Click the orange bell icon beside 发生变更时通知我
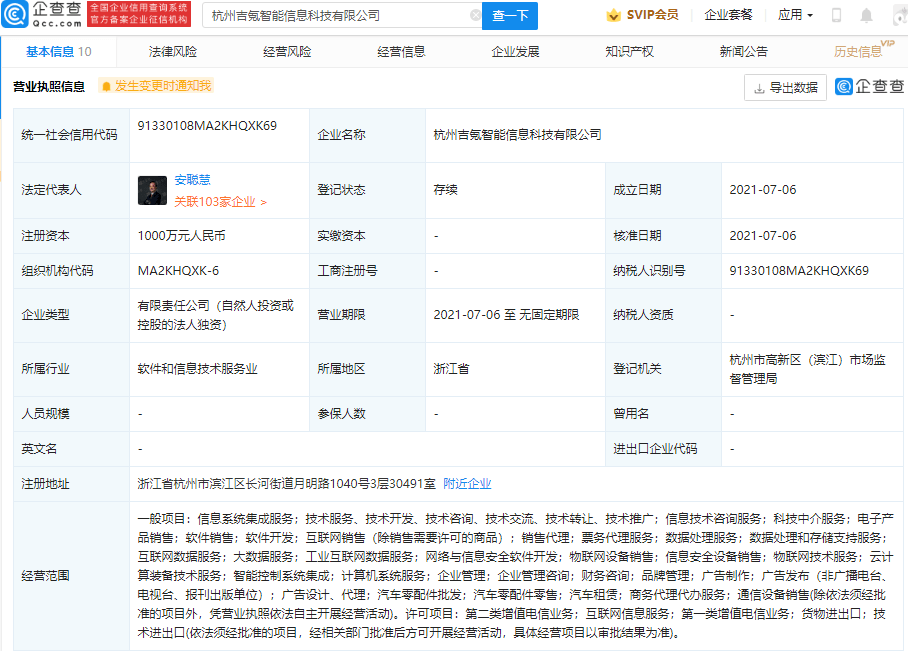 pos(105,87)
